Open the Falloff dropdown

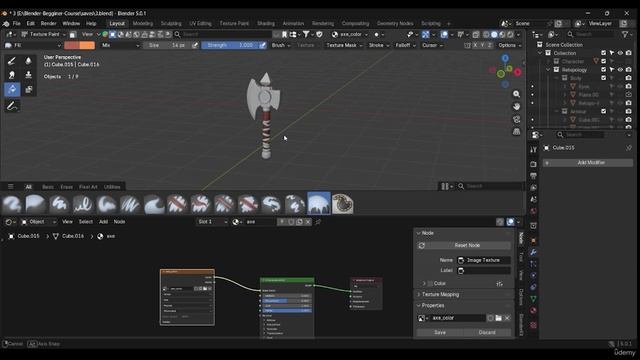click(406, 45)
